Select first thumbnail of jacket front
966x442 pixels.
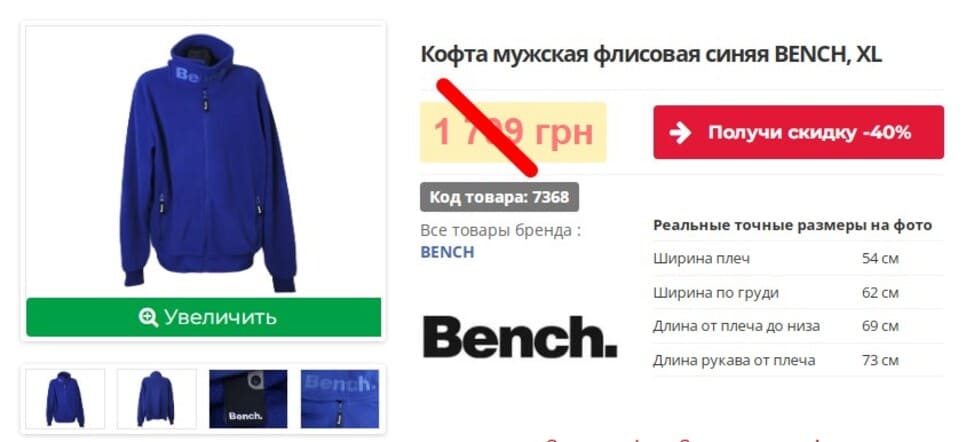(x=65, y=399)
